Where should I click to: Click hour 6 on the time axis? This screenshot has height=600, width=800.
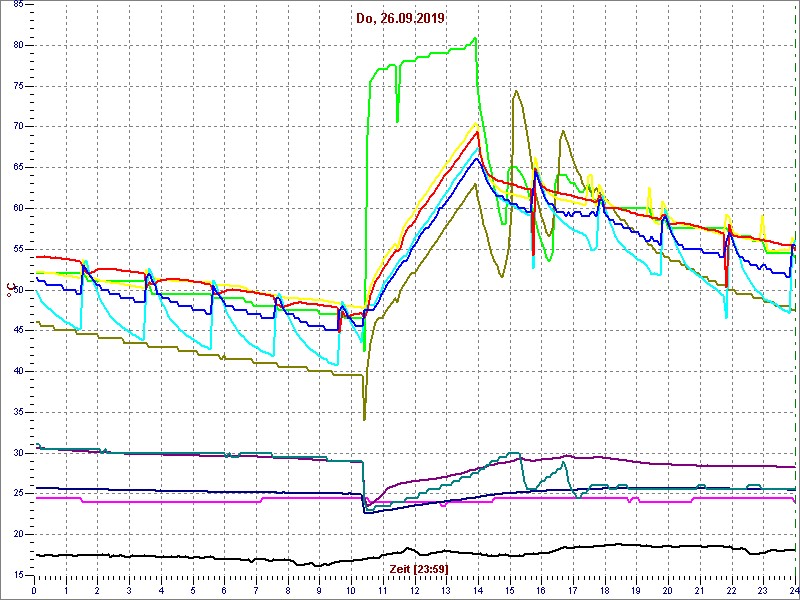click(x=224, y=590)
